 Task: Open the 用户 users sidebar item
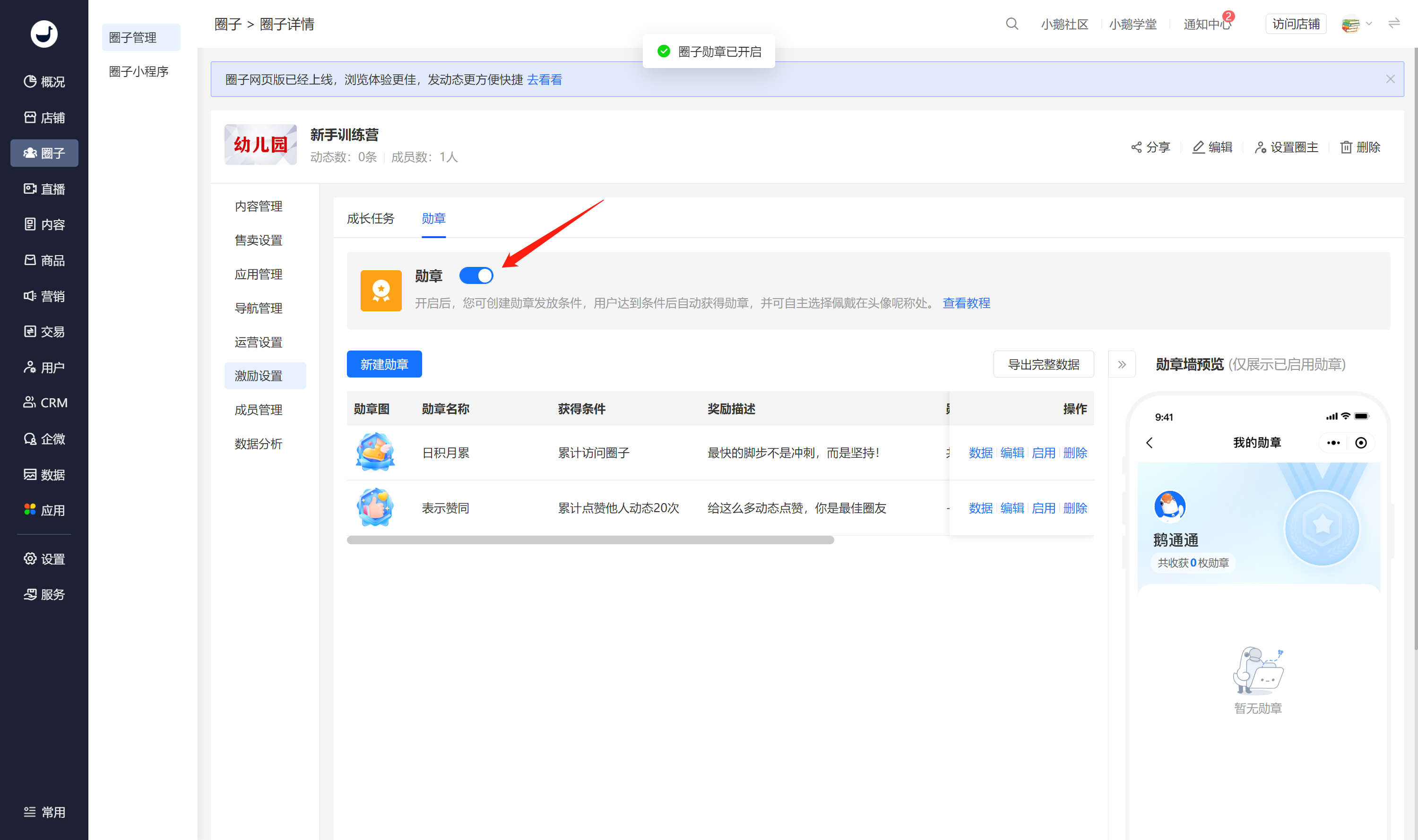click(44, 368)
